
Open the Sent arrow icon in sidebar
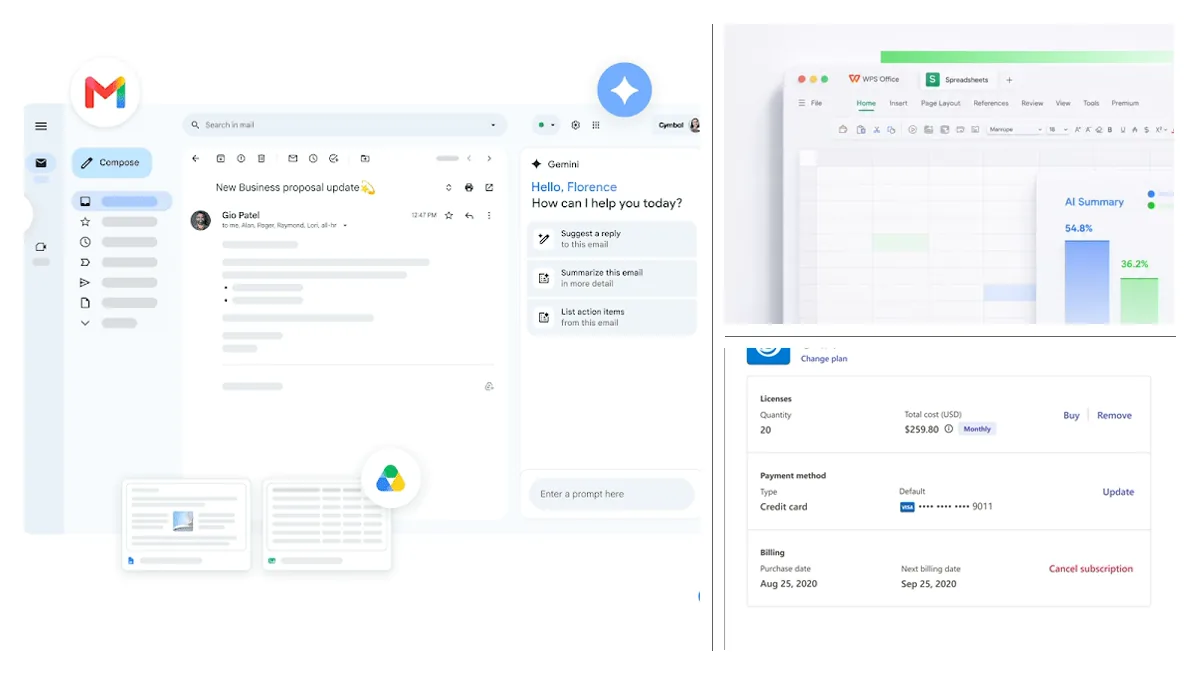click(x=85, y=283)
